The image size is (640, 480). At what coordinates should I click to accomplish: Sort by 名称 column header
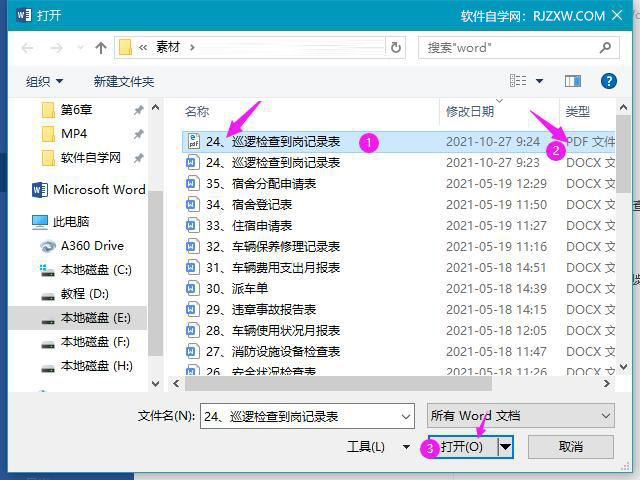point(197,111)
